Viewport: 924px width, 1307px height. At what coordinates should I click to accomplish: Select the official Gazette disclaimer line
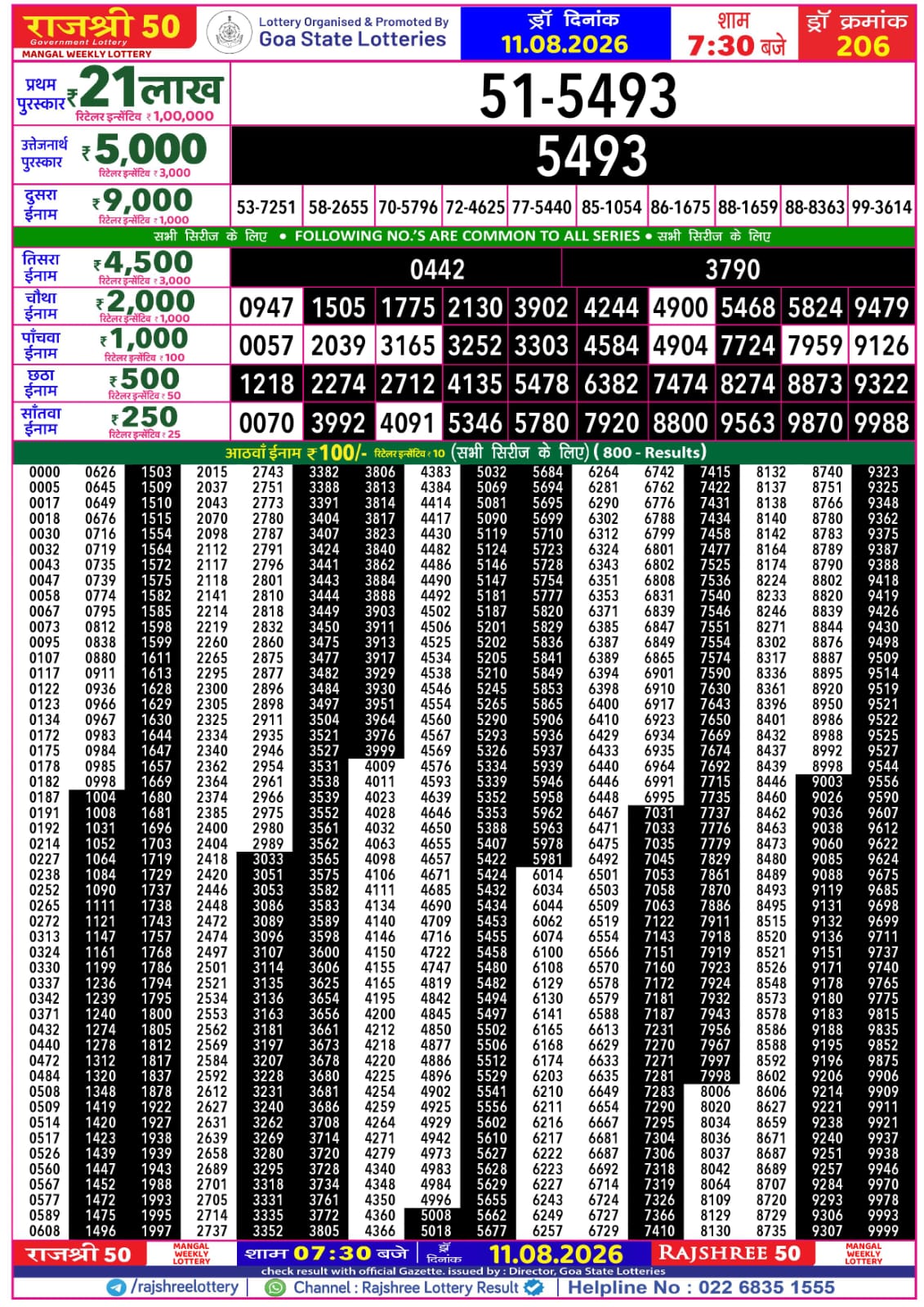point(463,1272)
